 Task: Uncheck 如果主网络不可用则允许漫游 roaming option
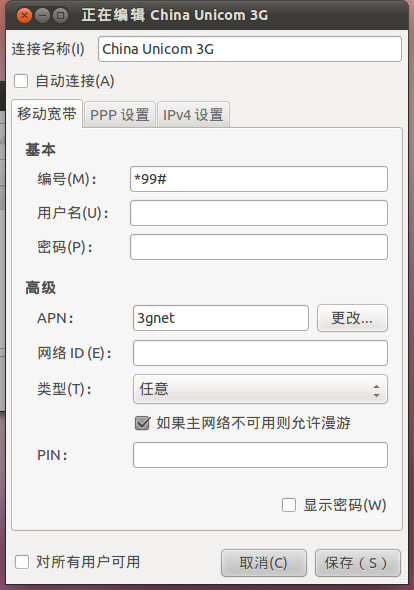coord(143,423)
